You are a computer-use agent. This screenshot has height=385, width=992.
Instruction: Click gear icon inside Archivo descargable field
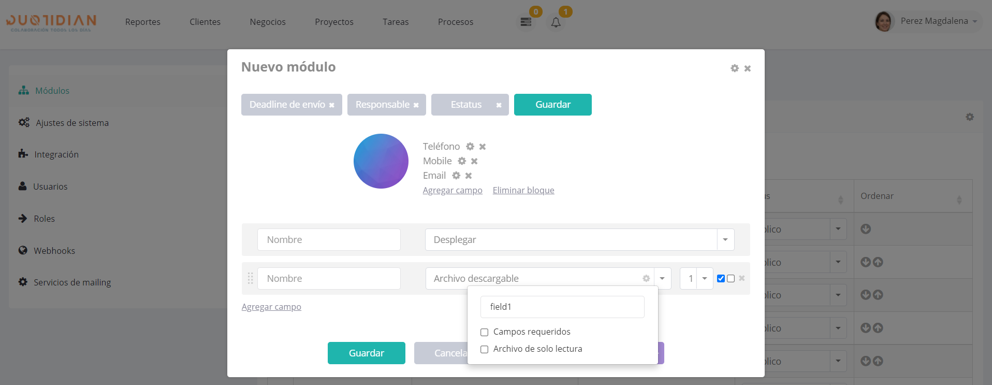coord(646,279)
